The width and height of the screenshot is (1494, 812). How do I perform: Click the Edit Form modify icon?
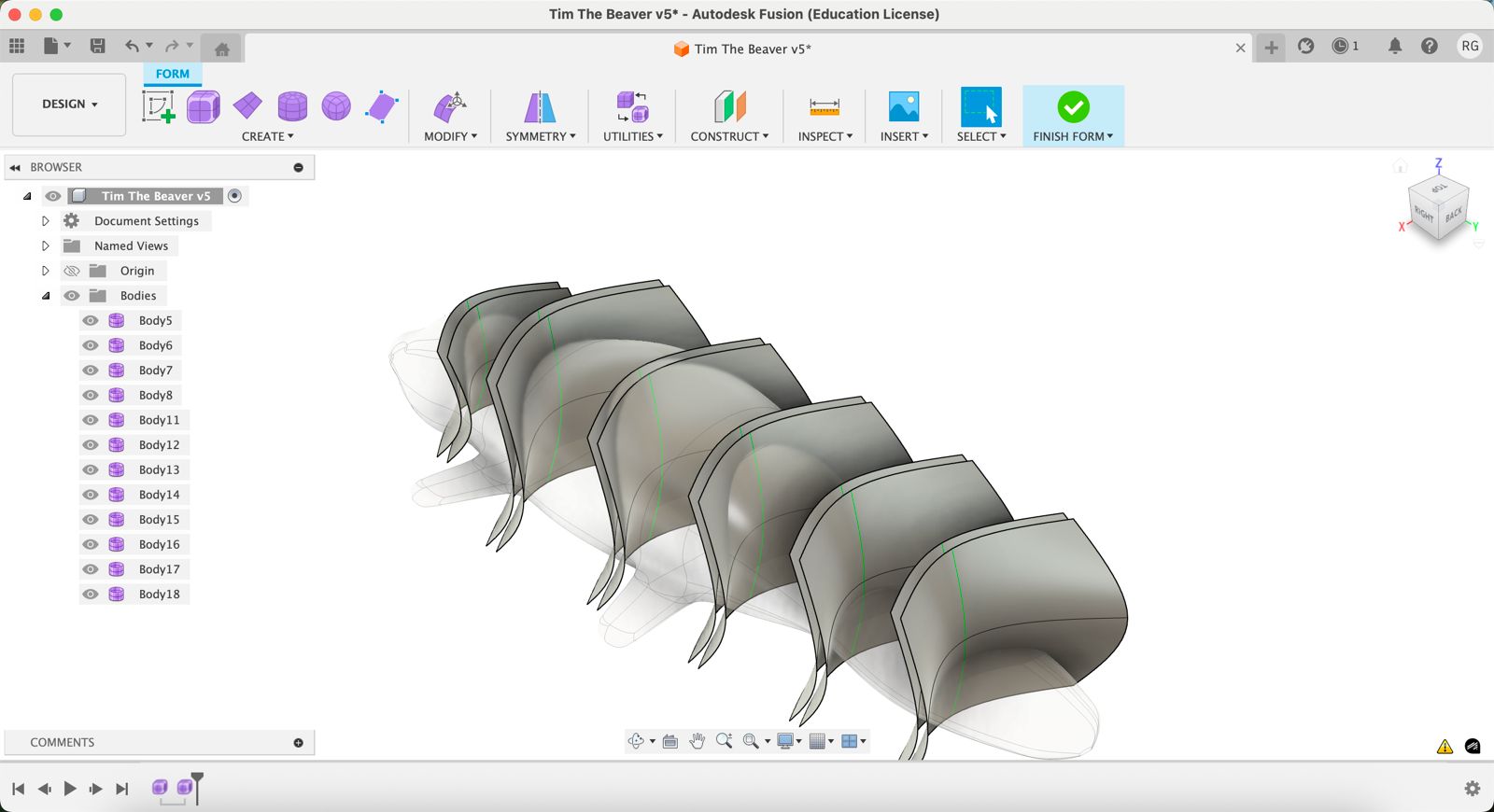pyautogui.click(x=450, y=106)
